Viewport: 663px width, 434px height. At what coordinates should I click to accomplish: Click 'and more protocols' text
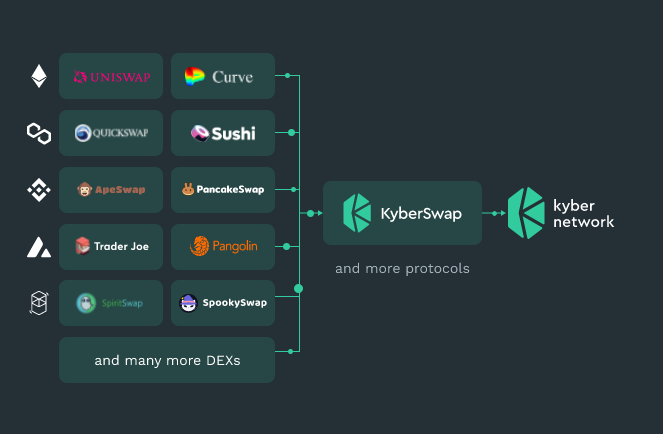click(x=402, y=269)
